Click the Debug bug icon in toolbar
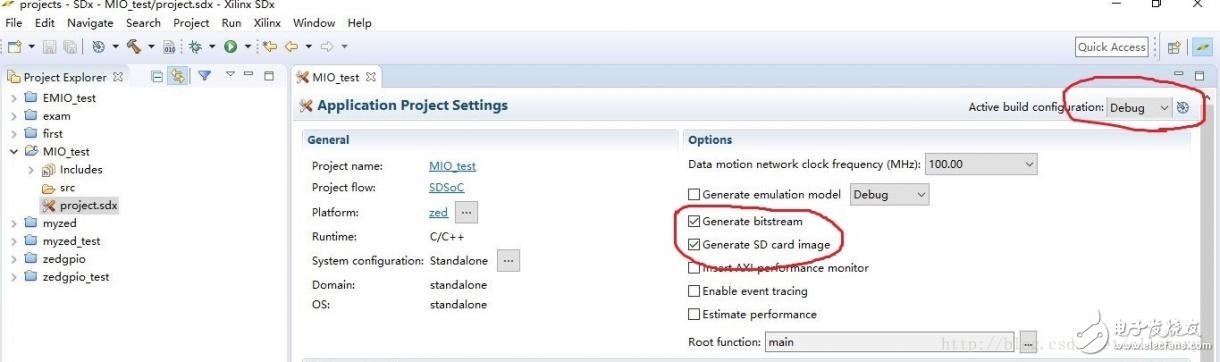 point(195,47)
